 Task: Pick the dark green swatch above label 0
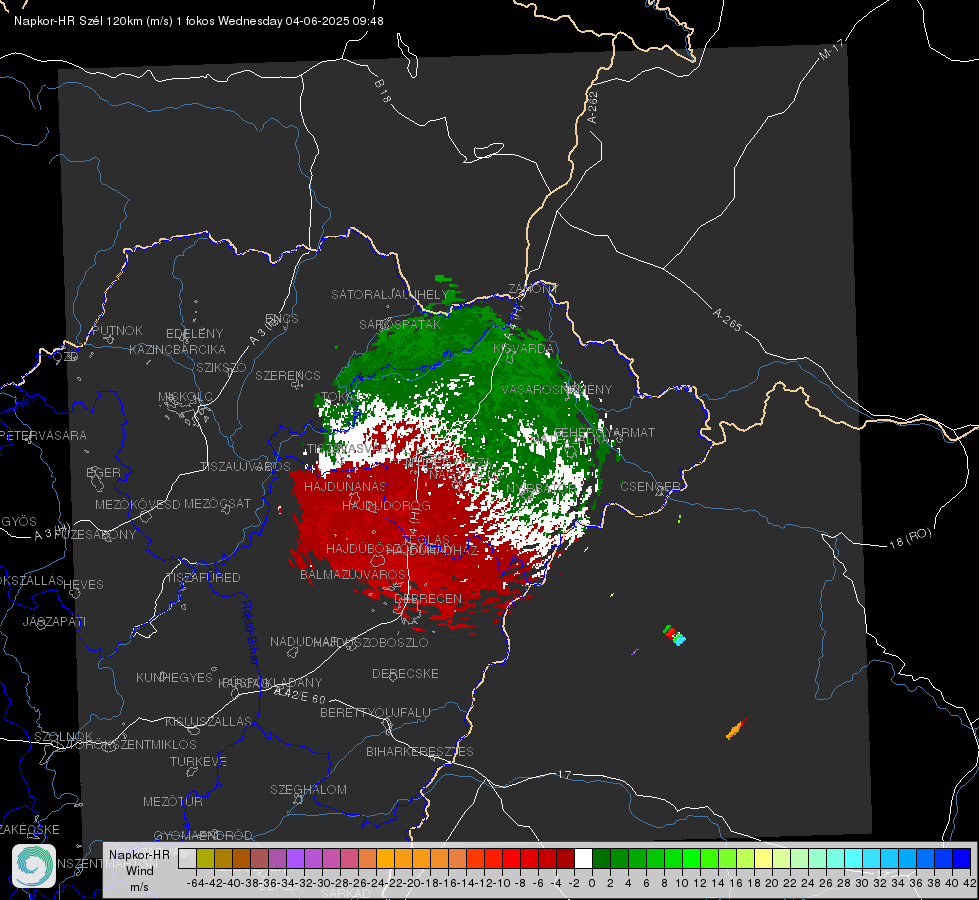pos(601,859)
